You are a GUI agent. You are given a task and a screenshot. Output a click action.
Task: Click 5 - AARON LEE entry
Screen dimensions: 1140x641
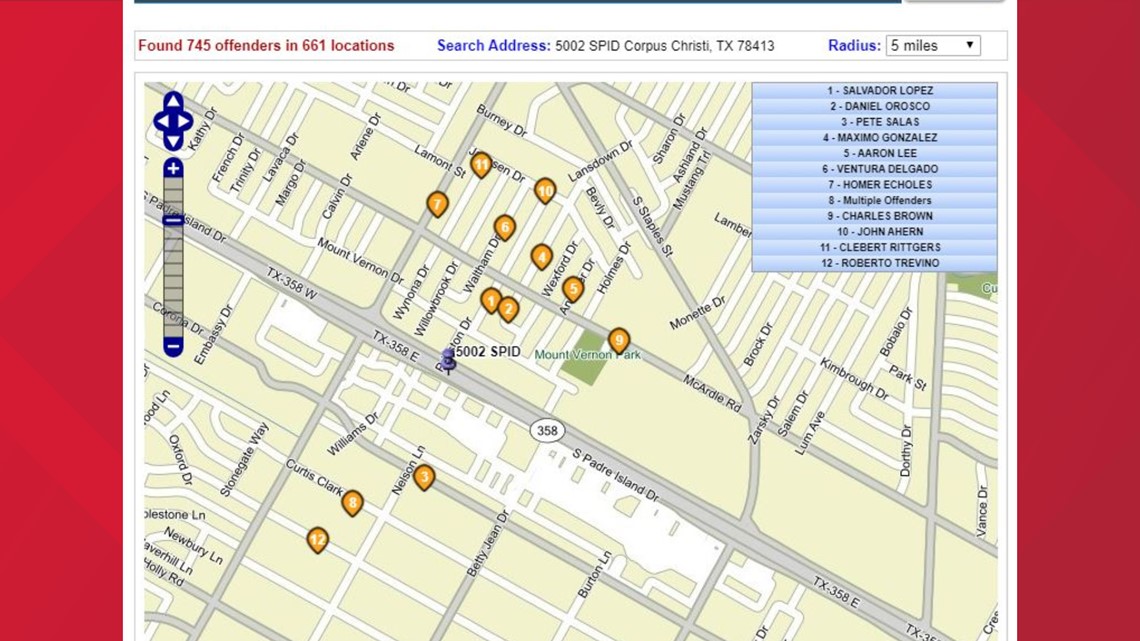point(875,153)
